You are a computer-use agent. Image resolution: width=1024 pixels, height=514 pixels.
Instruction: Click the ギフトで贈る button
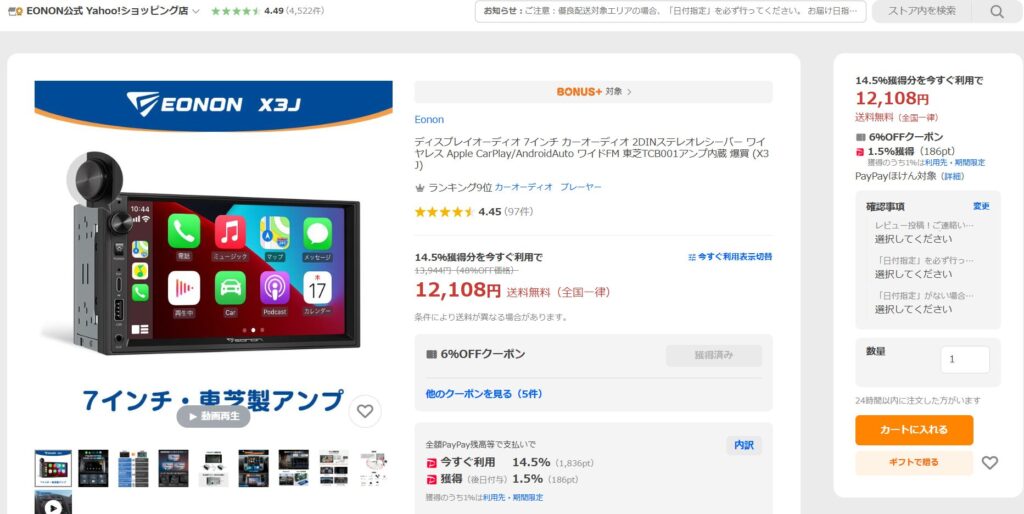pyautogui.click(x=914, y=462)
